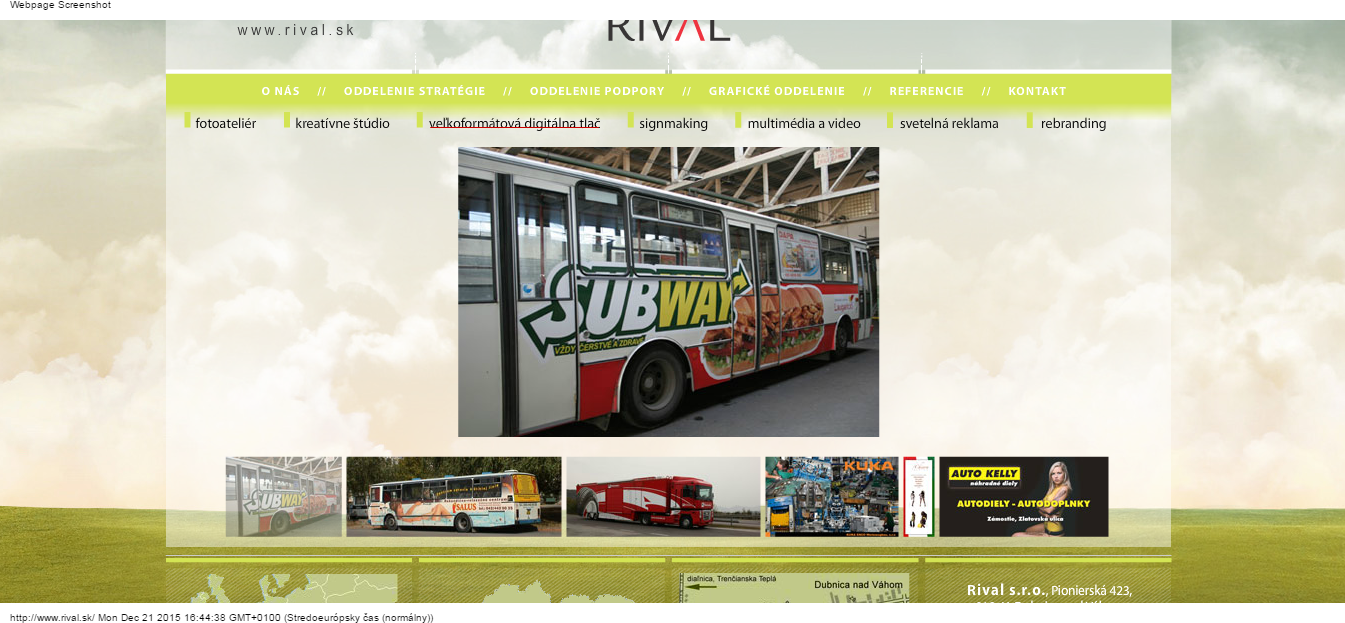Select kreatívne štúdio submenu link
The image size is (1345, 623).
click(343, 124)
